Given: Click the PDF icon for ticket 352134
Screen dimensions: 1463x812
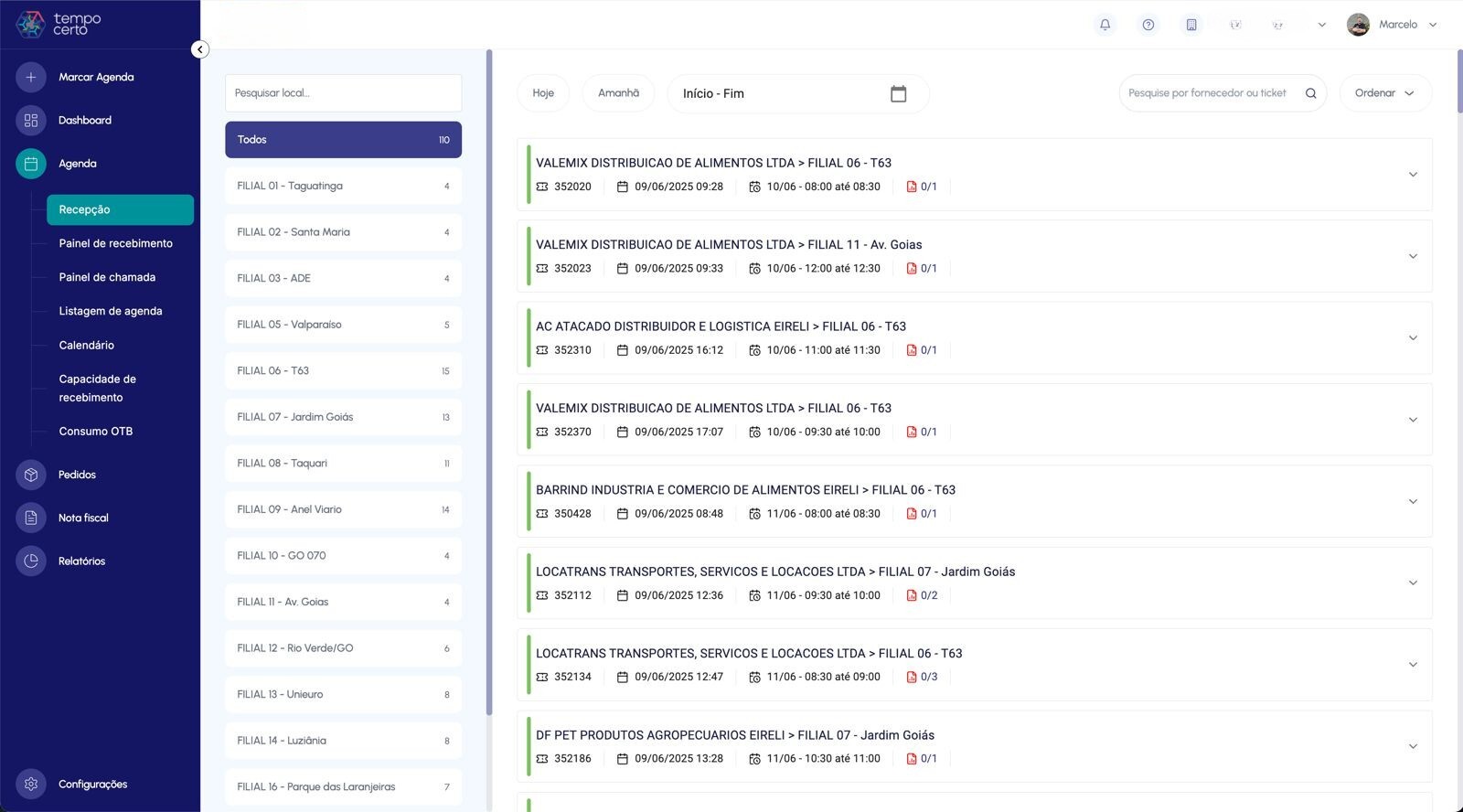Looking at the screenshot, I should [x=912, y=677].
